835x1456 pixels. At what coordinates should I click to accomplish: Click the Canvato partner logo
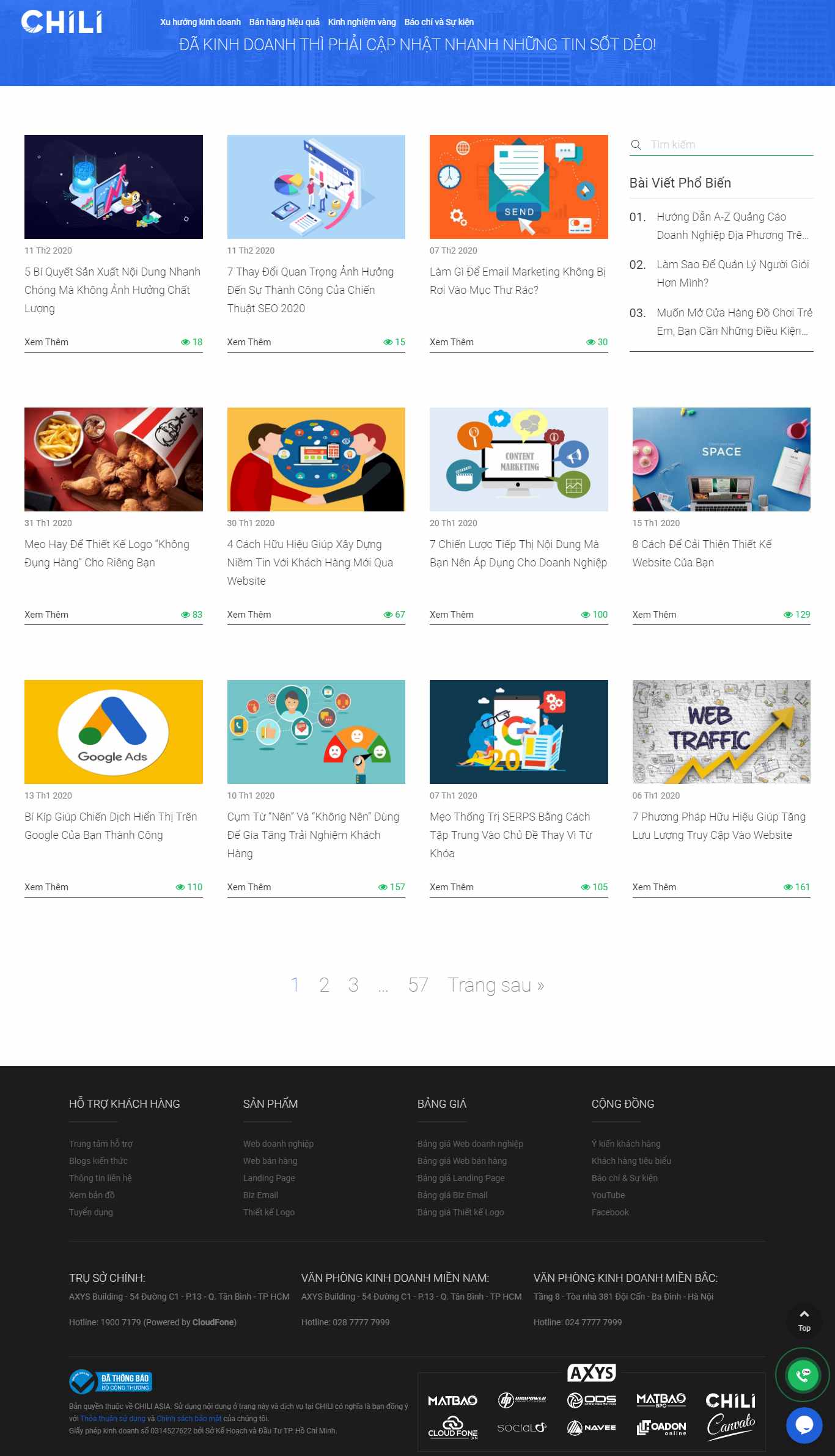[x=731, y=1427]
